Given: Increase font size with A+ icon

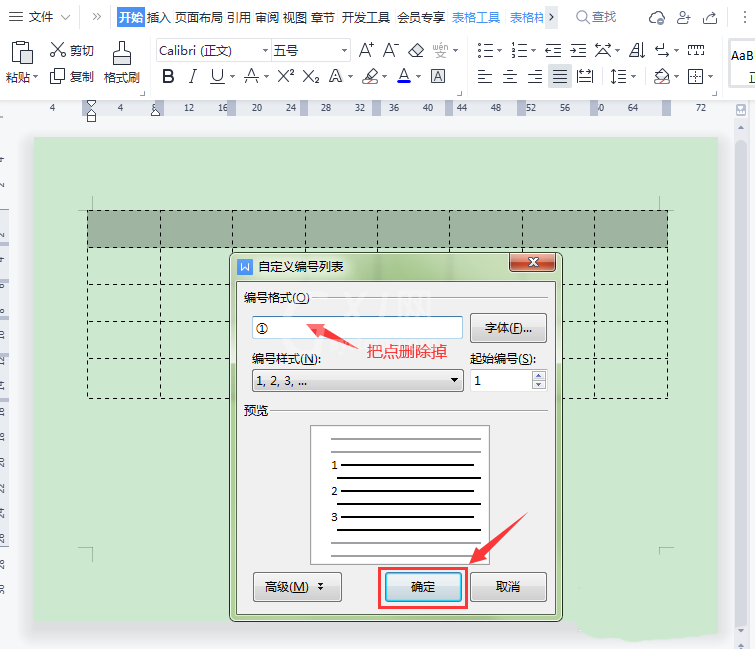Looking at the screenshot, I should [366, 50].
